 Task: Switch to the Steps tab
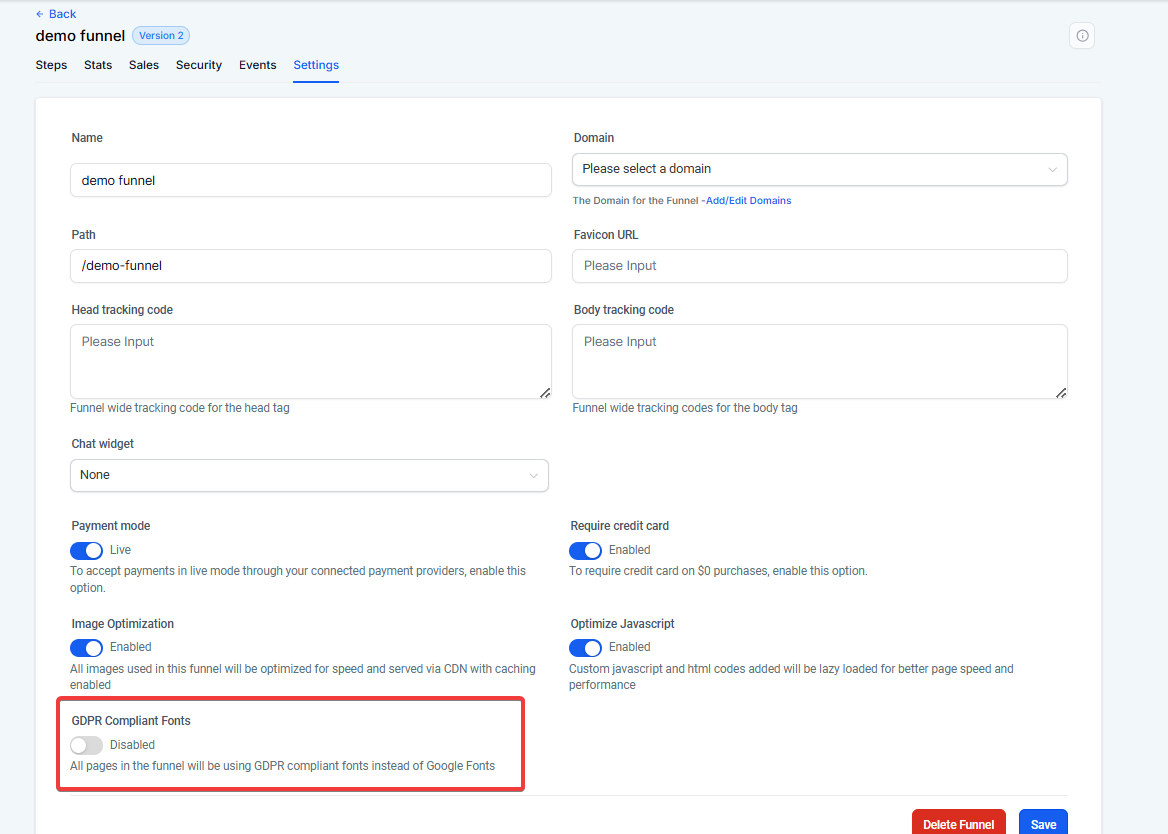point(51,65)
